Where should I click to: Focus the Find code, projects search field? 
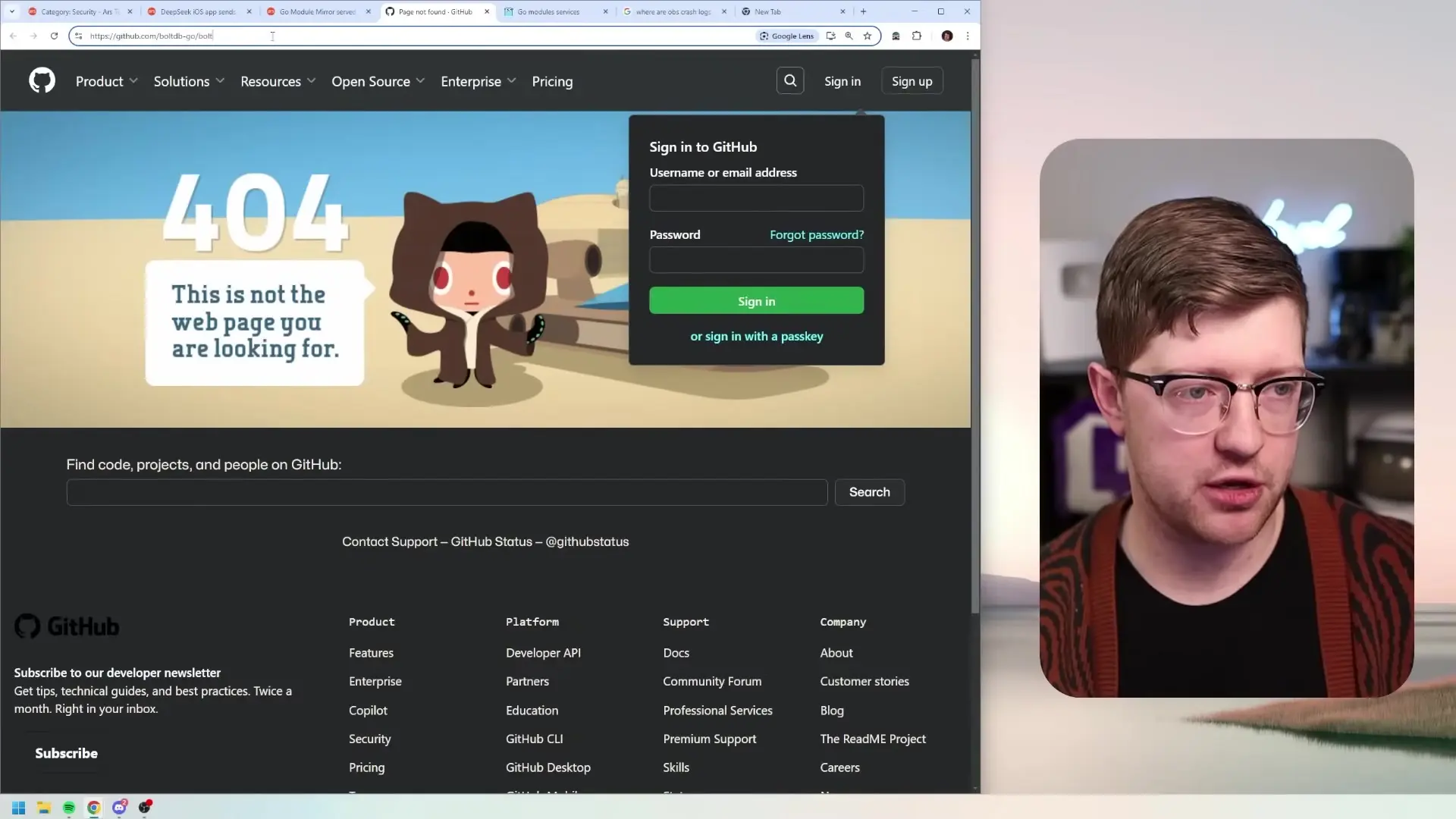click(x=447, y=492)
